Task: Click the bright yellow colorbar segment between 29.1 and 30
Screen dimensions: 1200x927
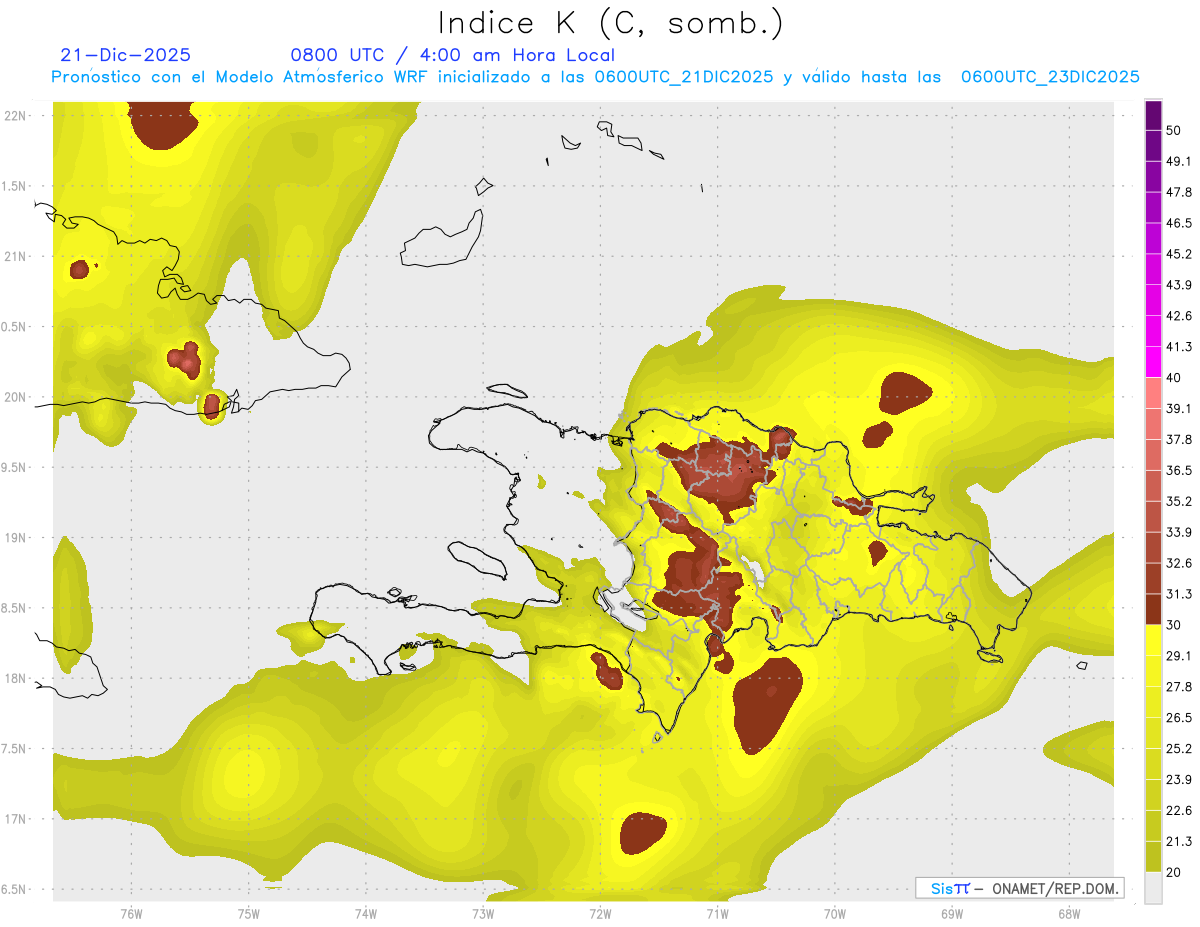Action: coord(1153,640)
